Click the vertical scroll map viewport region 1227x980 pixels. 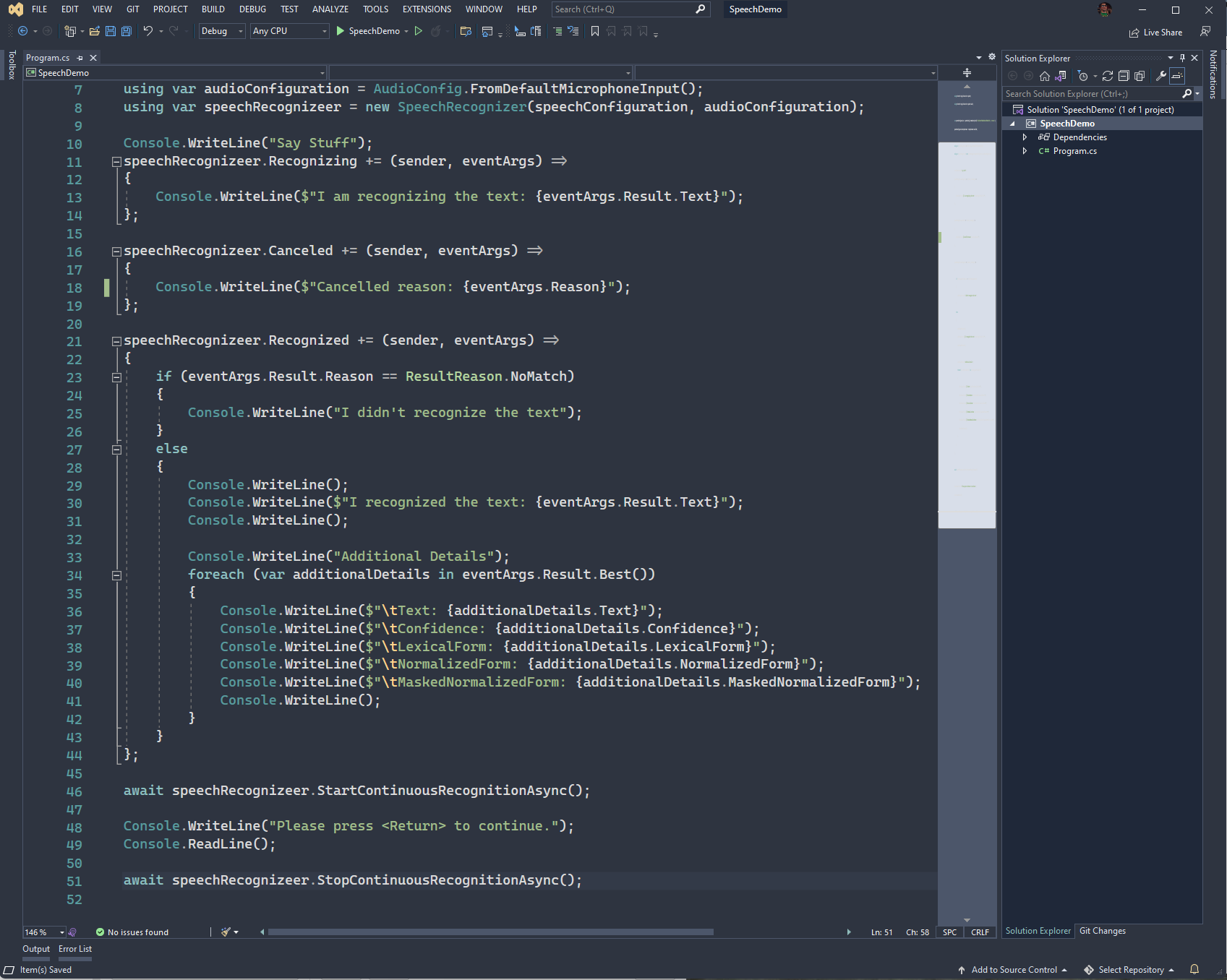(x=967, y=335)
